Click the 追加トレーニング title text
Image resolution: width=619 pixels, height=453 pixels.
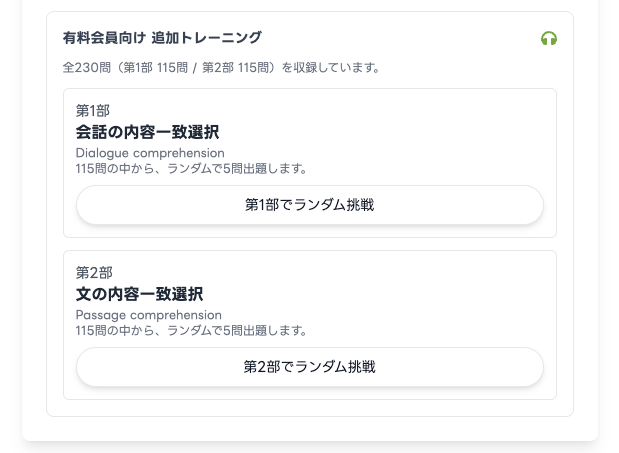[x=206, y=38]
